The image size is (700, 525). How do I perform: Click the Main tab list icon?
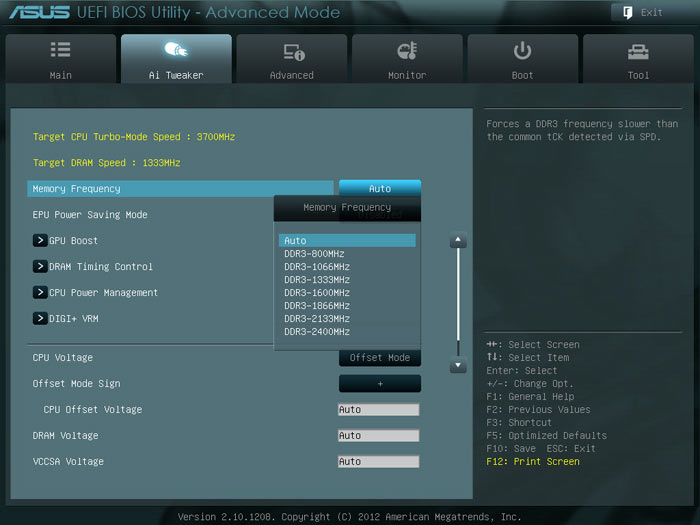click(60, 50)
